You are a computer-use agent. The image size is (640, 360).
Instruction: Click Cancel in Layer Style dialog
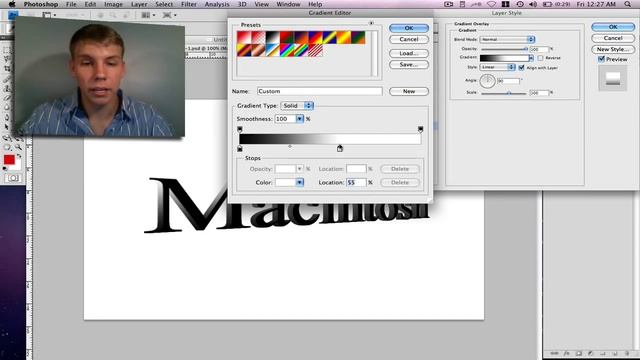pos(613,38)
